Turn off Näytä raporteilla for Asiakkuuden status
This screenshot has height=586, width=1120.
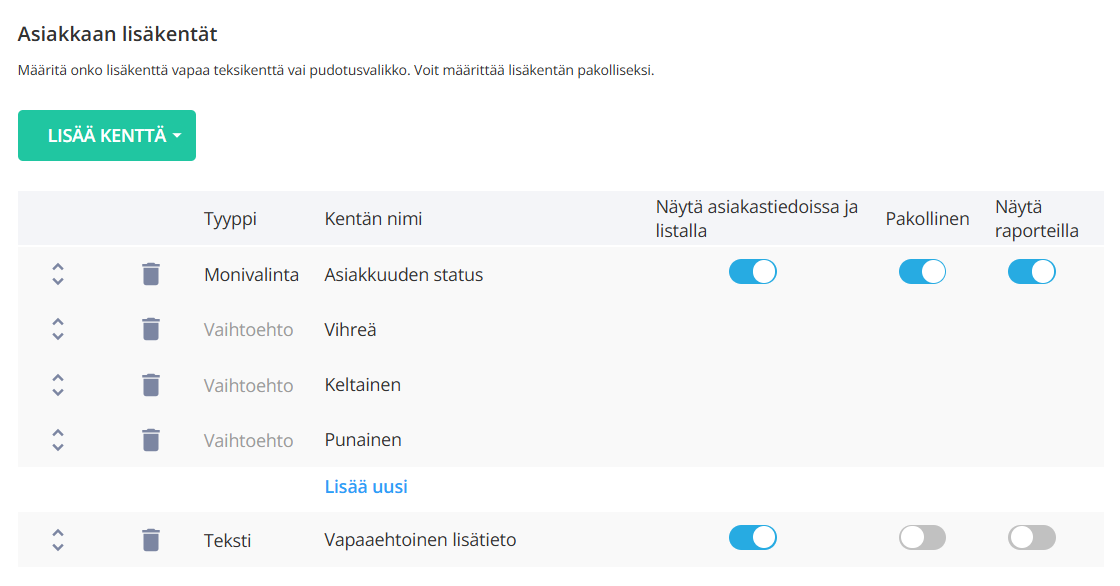click(x=1031, y=272)
